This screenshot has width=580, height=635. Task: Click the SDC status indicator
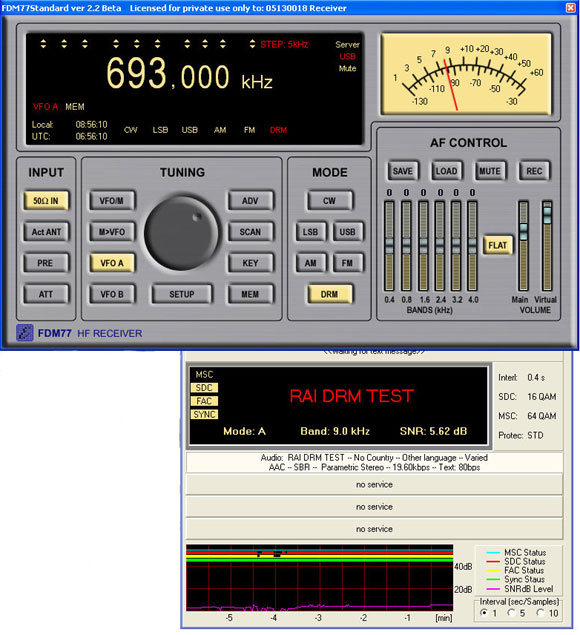(204, 388)
